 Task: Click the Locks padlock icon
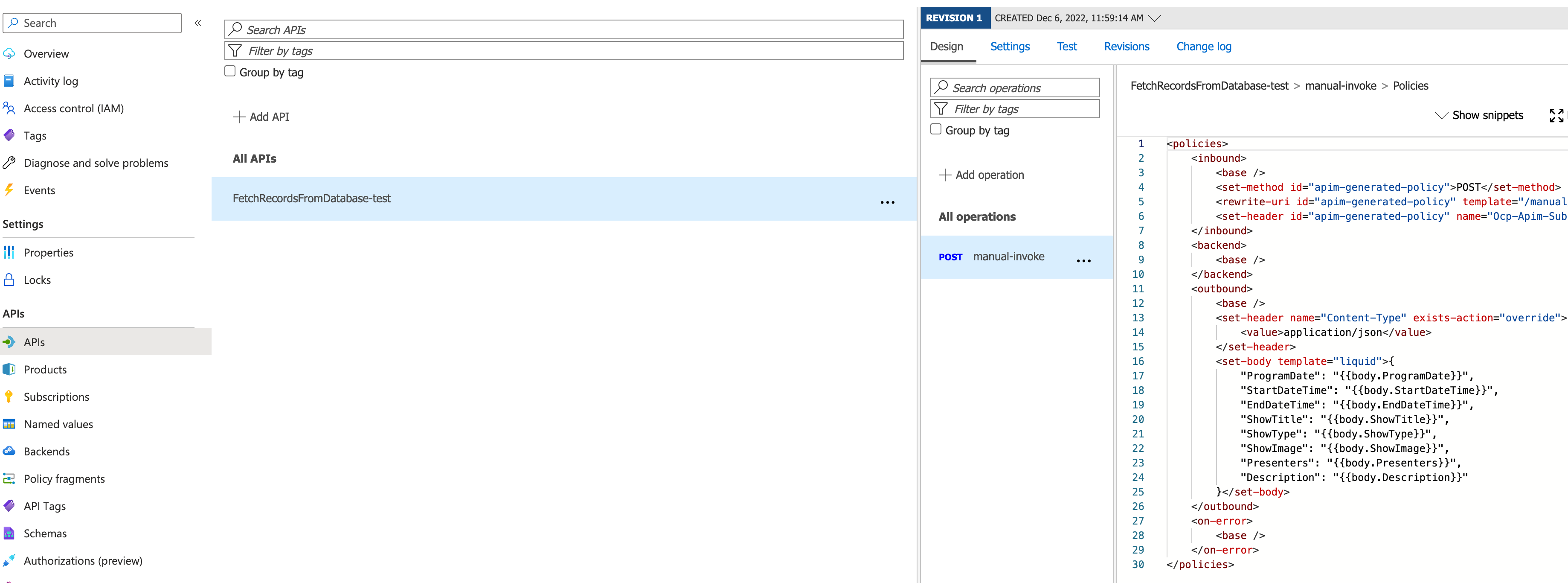(x=9, y=280)
